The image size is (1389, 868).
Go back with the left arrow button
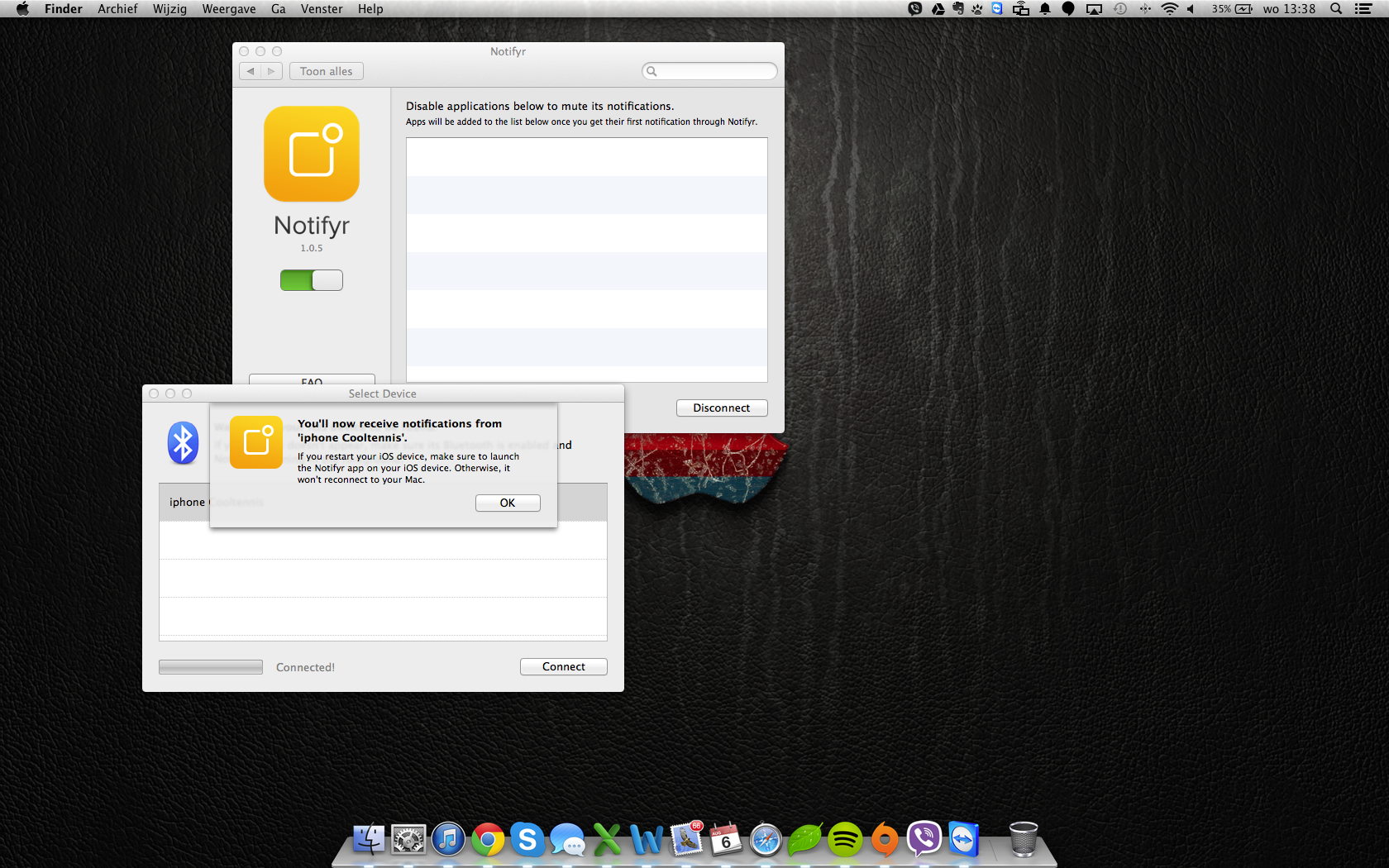251,71
